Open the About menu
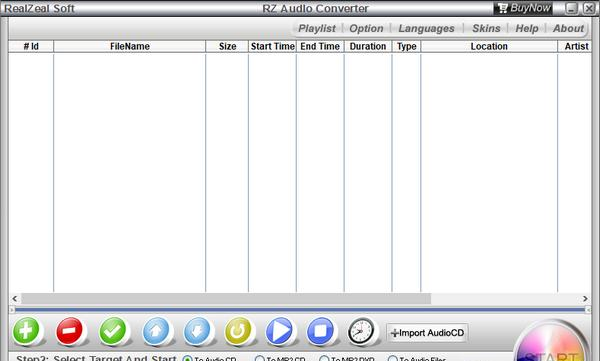The image size is (600, 361). coord(568,28)
